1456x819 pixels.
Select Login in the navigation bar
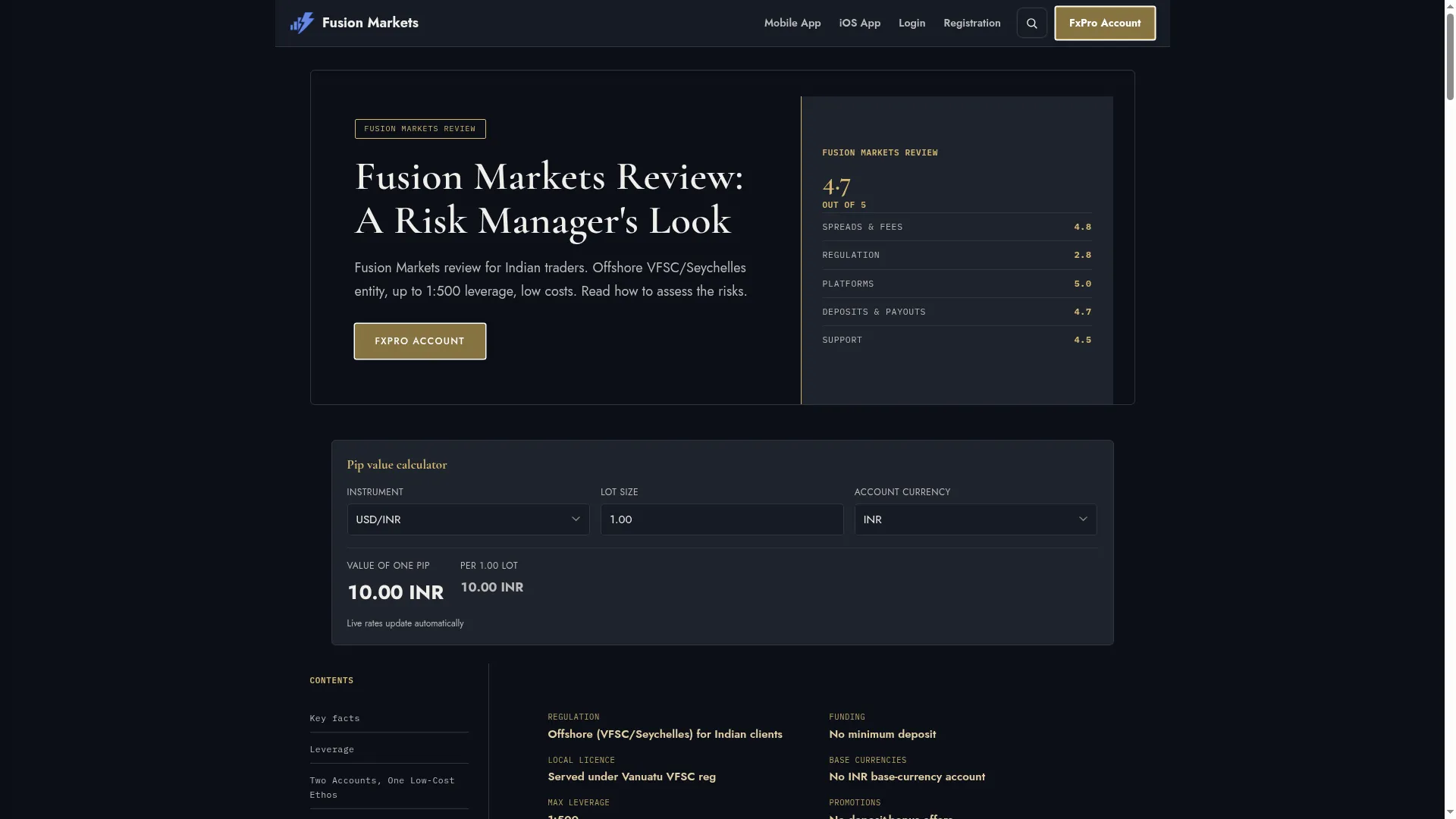(x=912, y=23)
